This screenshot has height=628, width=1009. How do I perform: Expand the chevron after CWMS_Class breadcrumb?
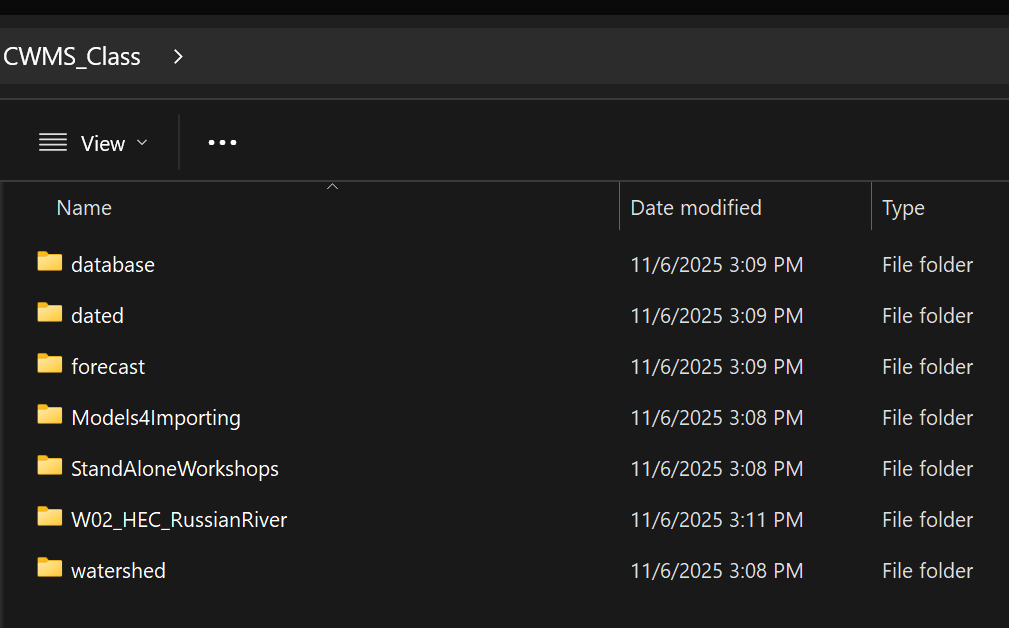coord(178,57)
